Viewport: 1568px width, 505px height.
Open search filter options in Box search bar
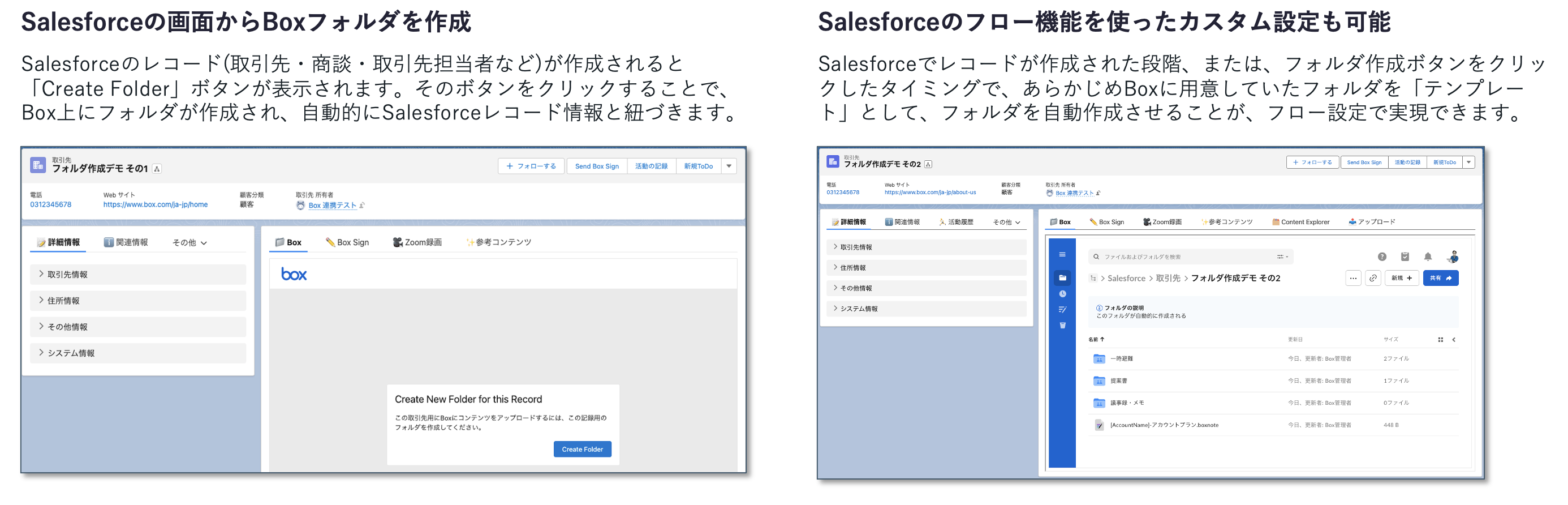tap(1282, 256)
